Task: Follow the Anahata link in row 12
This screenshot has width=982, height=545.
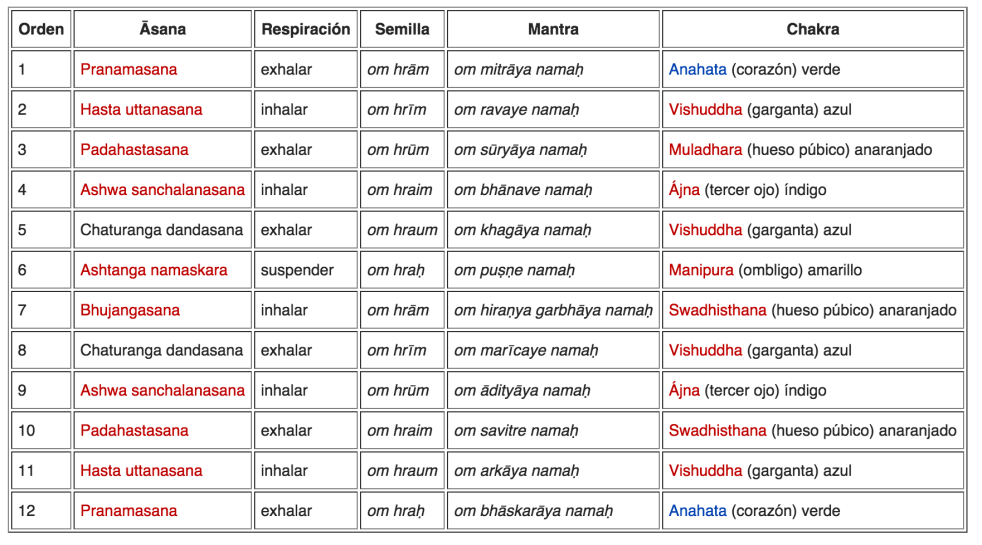Action: [x=697, y=511]
